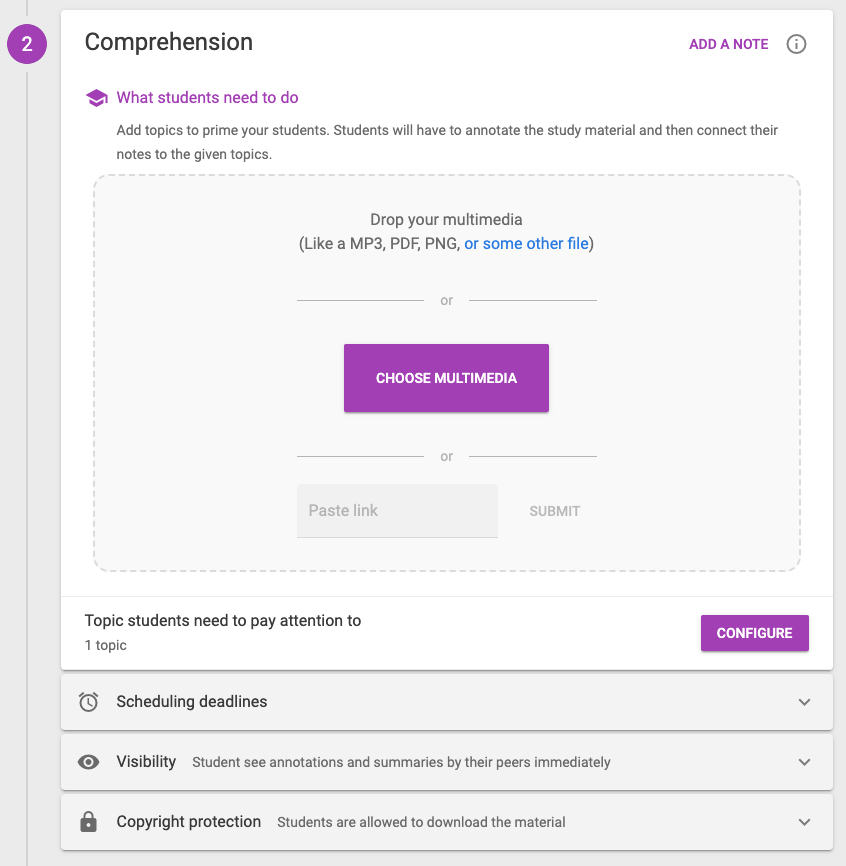The height and width of the screenshot is (866, 846).
Task: Click the Visibility panel title
Action: click(x=146, y=762)
